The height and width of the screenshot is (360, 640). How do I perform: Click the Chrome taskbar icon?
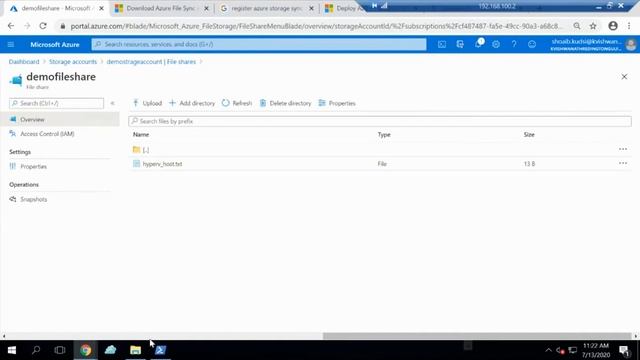tap(86, 350)
